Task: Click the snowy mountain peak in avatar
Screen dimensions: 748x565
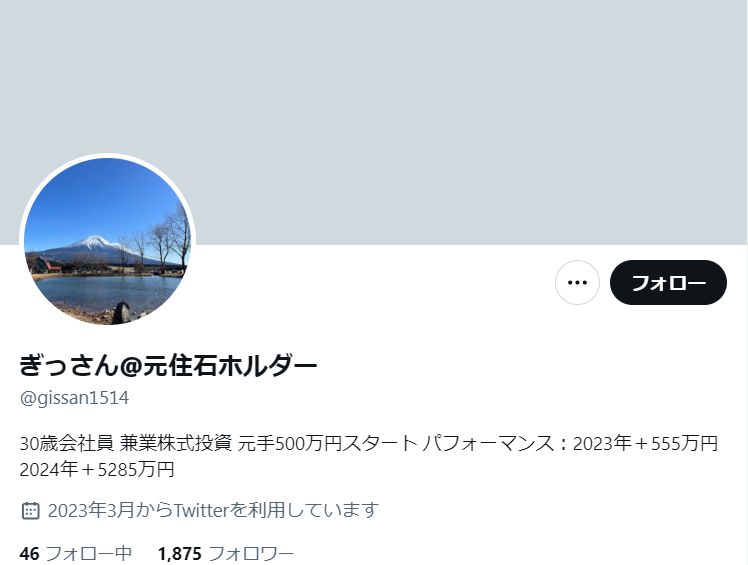Action: [94, 241]
